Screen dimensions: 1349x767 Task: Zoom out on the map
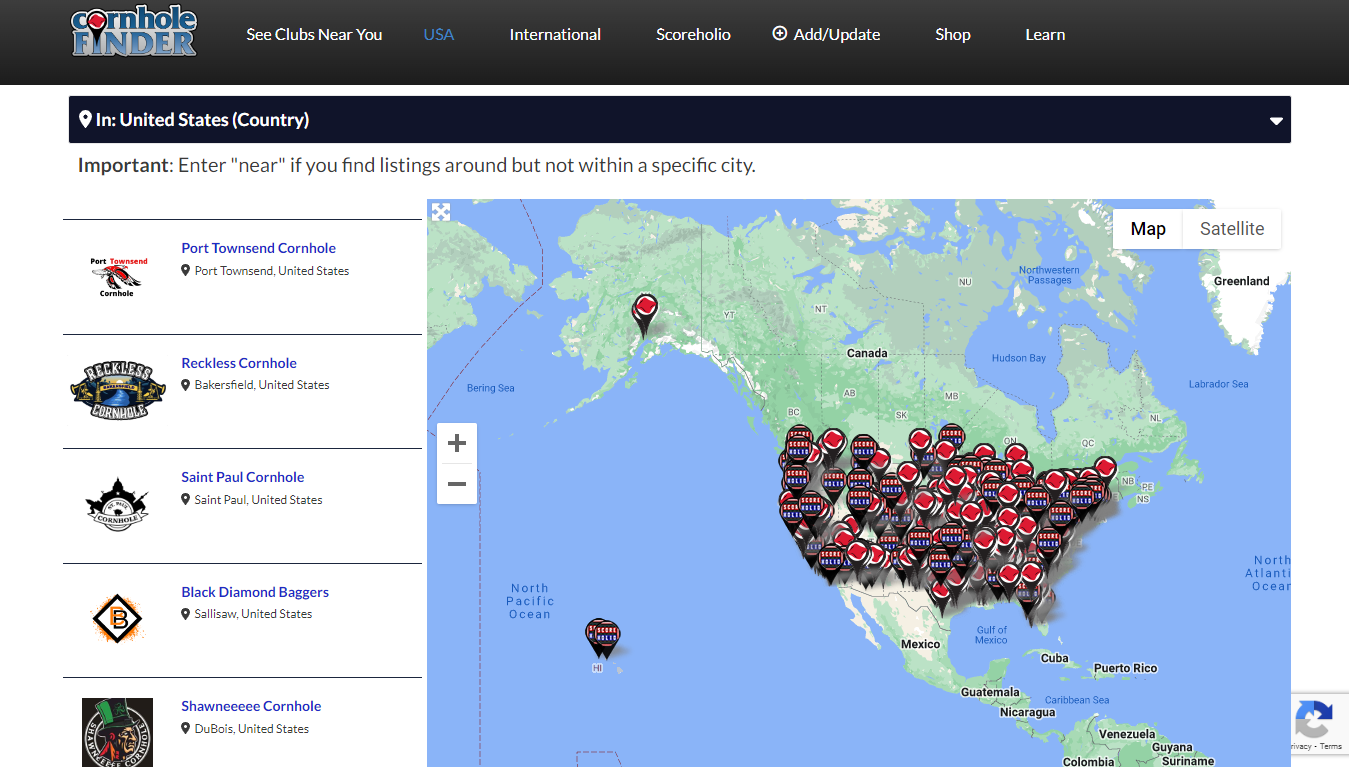pyautogui.click(x=457, y=484)
